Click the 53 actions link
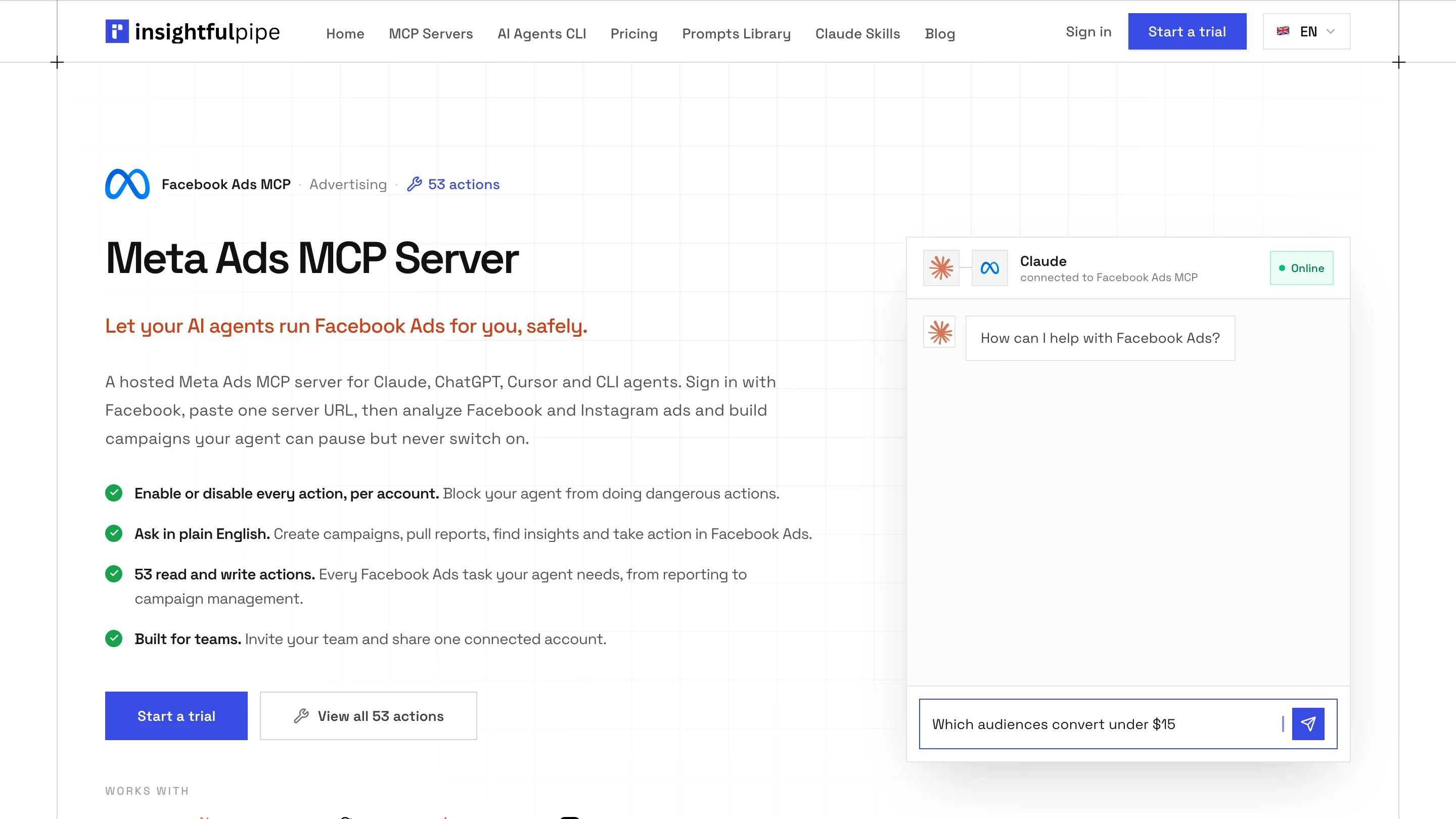Viewport: 1456px width, 819px height. pyautogui.click(x=453, y=184)
